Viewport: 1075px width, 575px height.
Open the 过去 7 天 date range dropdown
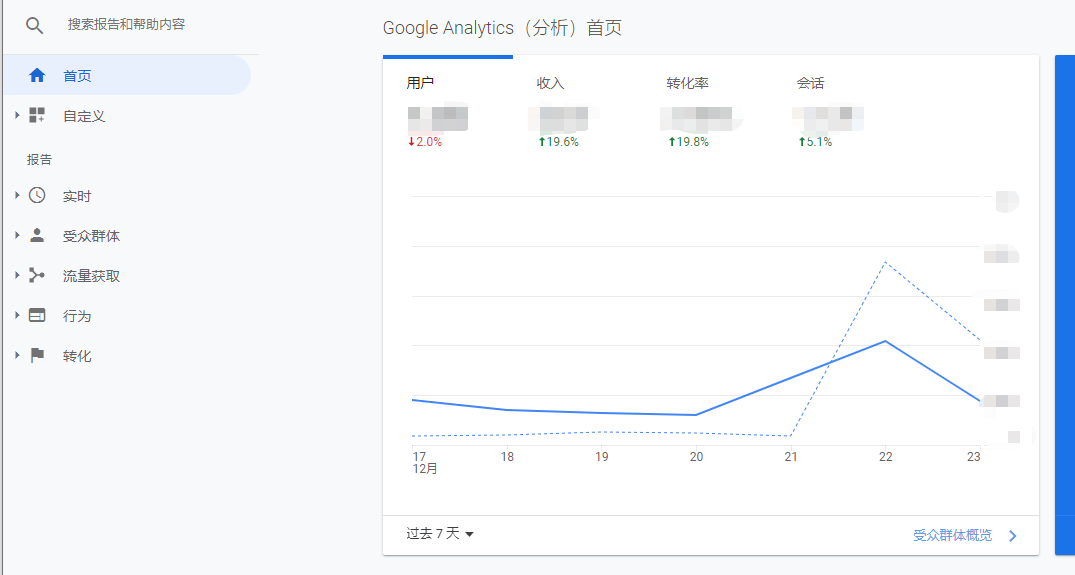pos(439,533)
